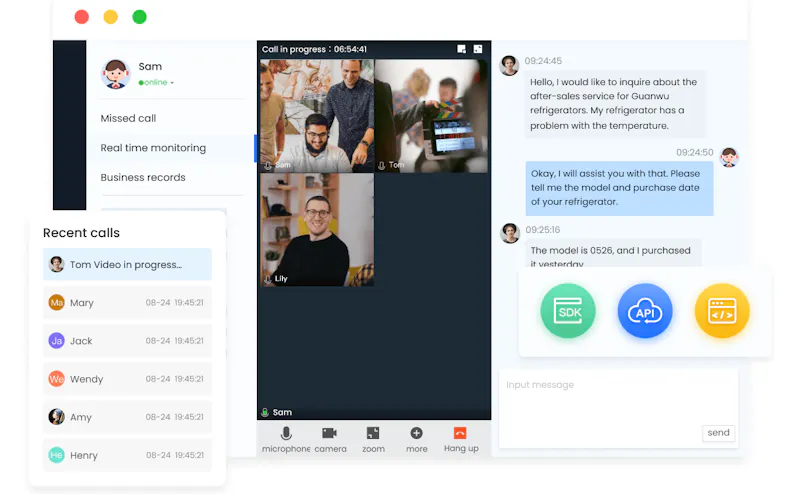The width and height of the screenshot is (800, 494).
Task: Click Mary's avatar in Recent calls
Action: (x=56, y=303)
